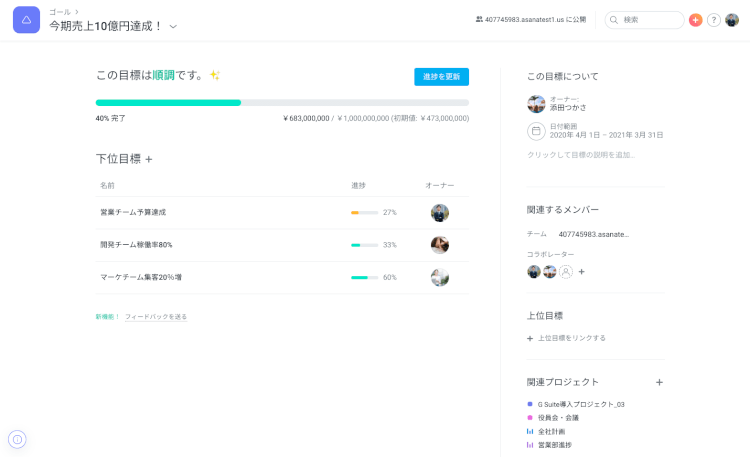Open the フィードバックを送る link
Image resolution: width=750 pixels, height=457 pixels.
156,317
